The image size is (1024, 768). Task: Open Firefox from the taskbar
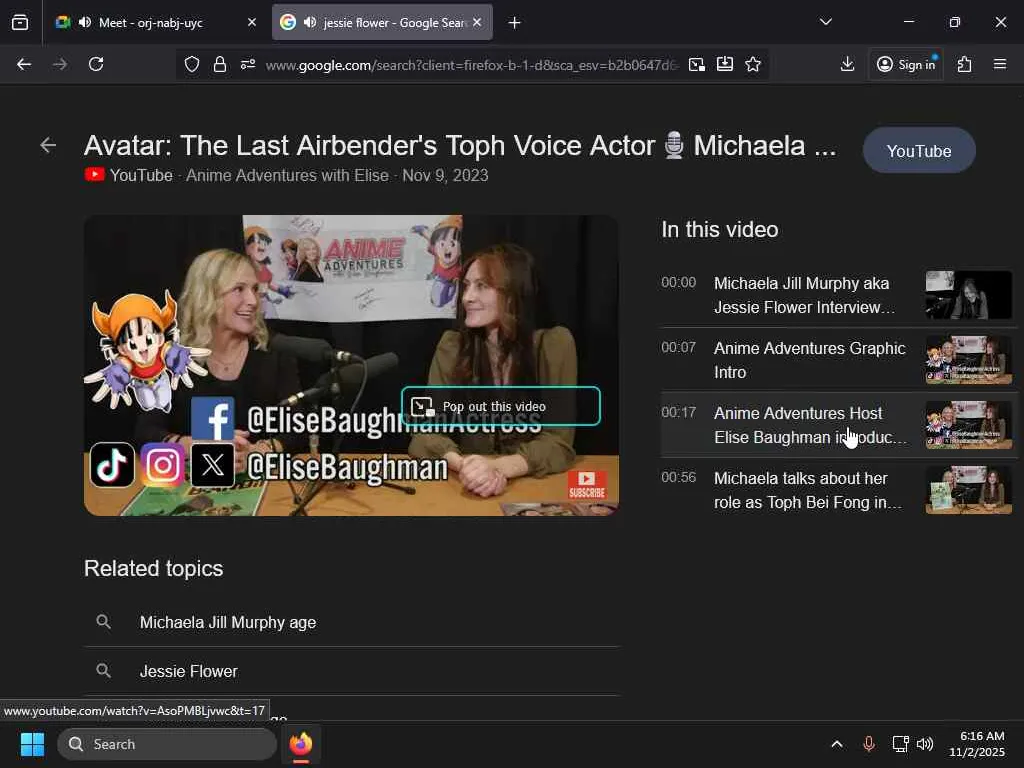(300, 744)
